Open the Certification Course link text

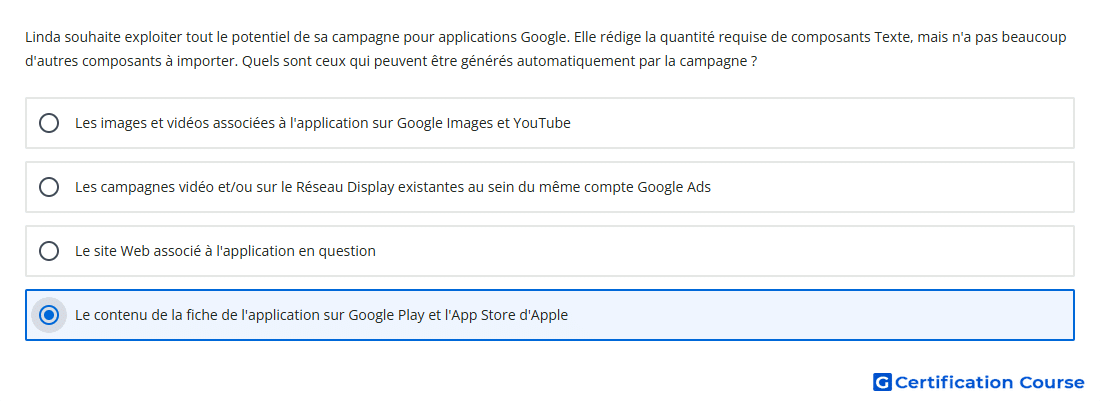[989, 382]
